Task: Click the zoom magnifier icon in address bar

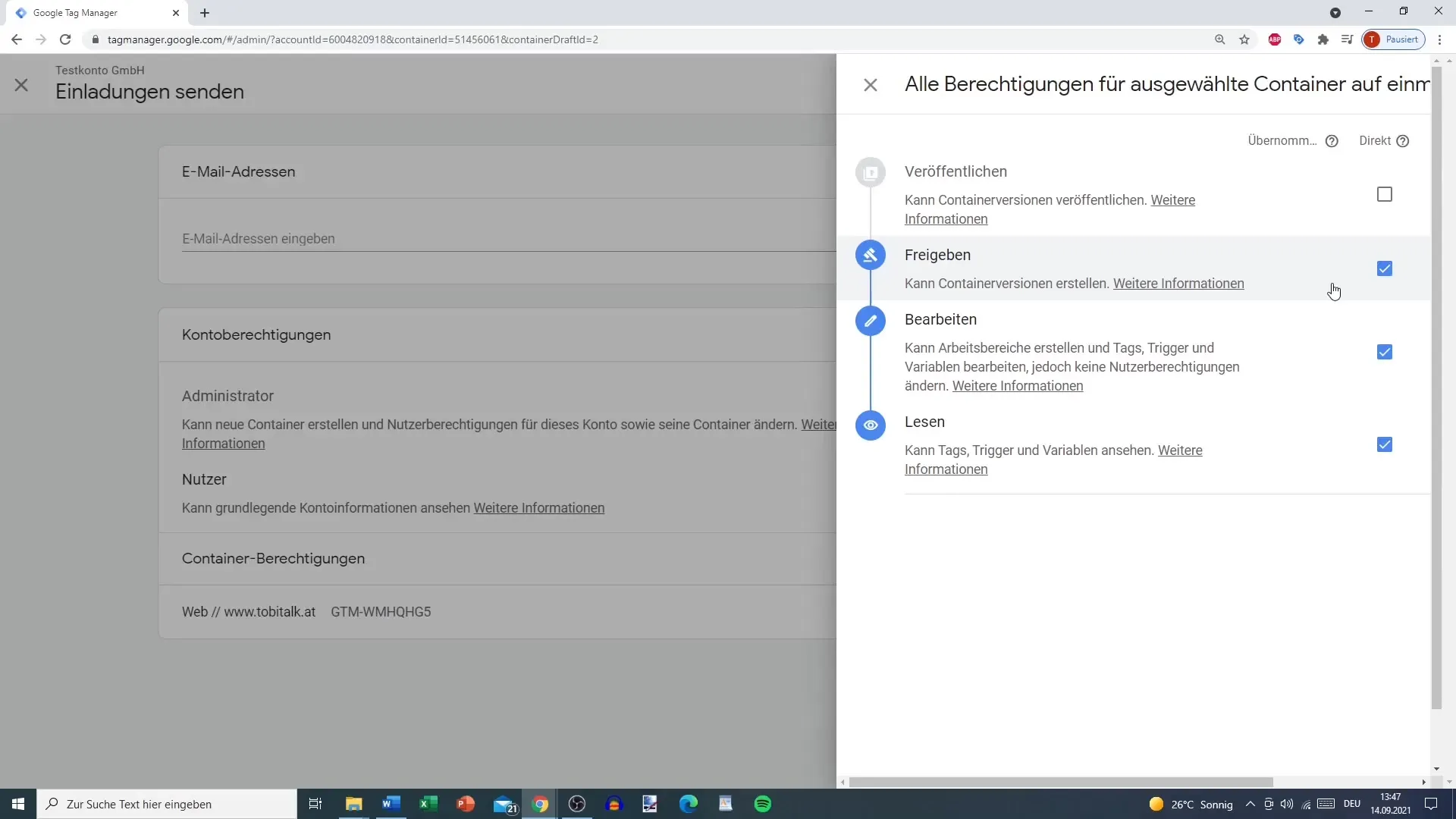Action: [1219, 39]
